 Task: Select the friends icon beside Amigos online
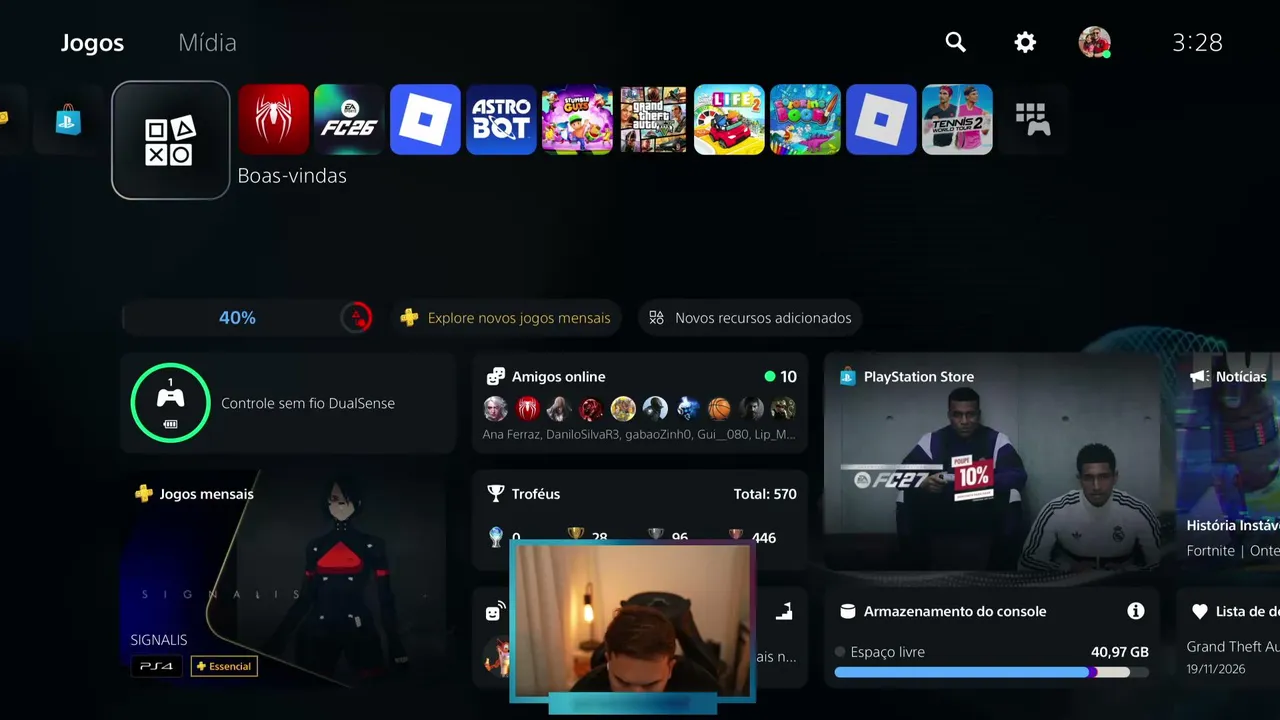click(x=495, y=377)
